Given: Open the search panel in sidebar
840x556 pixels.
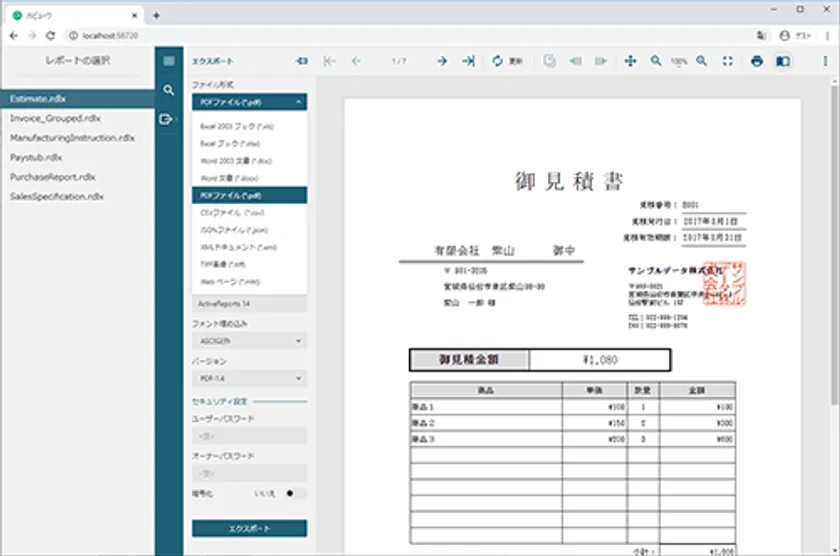Looking at the screenshot, I should (168, 90).
